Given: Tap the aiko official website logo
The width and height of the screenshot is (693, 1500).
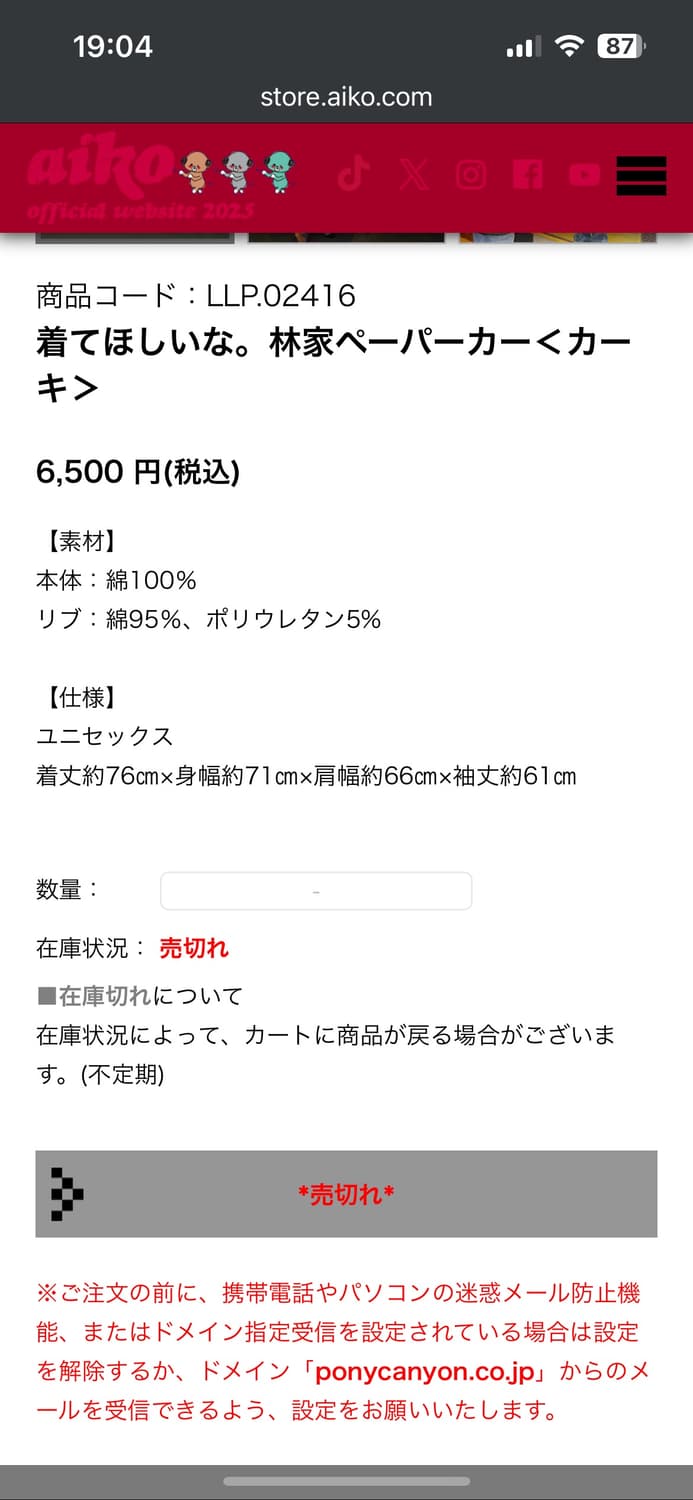Looking at the screenshot, I should tap(140, 178).
